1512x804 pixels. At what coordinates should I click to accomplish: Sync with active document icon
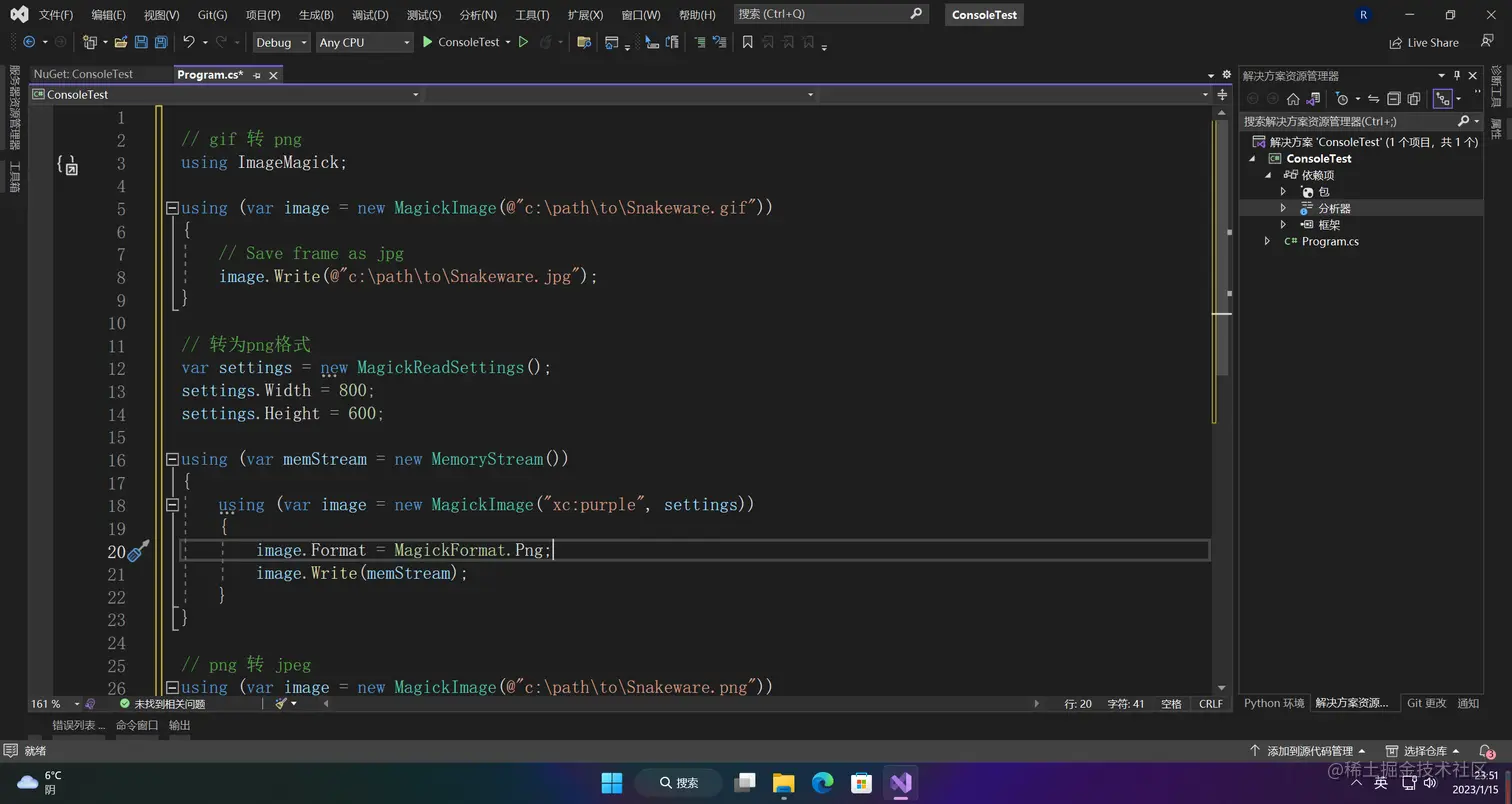[1374, 99]
